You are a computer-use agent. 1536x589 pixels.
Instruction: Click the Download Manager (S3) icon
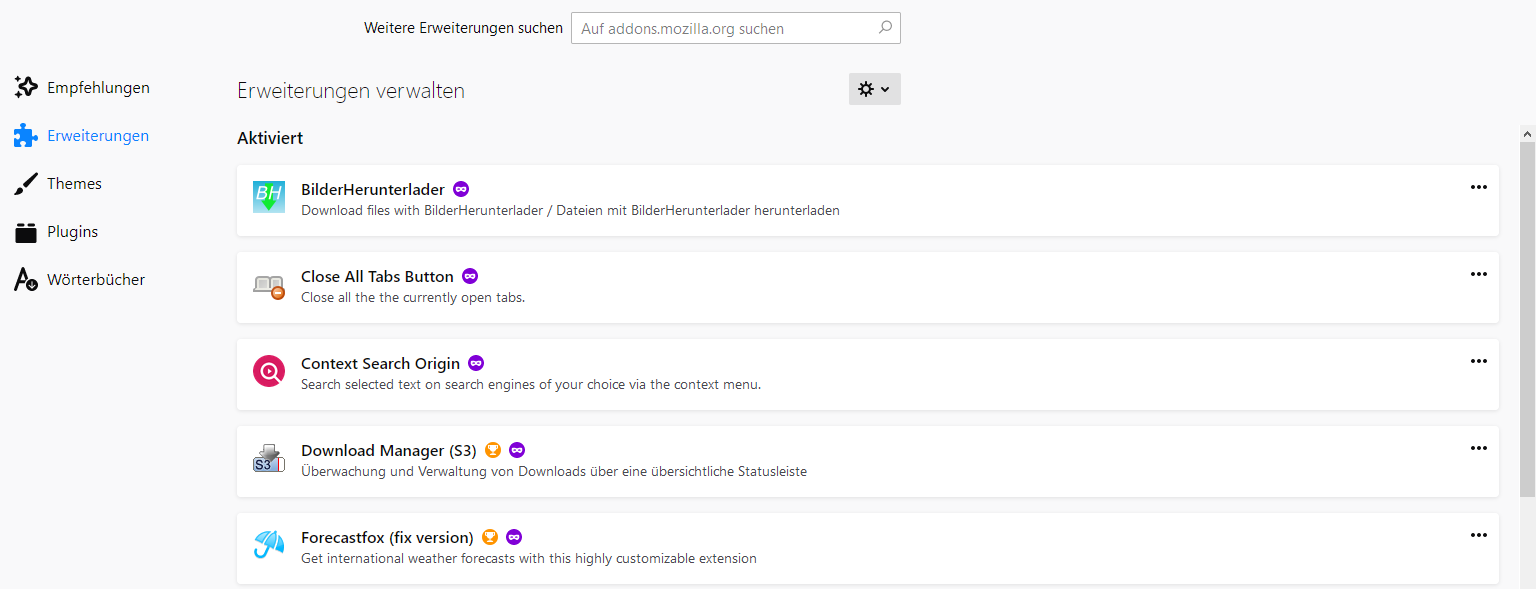269,459
